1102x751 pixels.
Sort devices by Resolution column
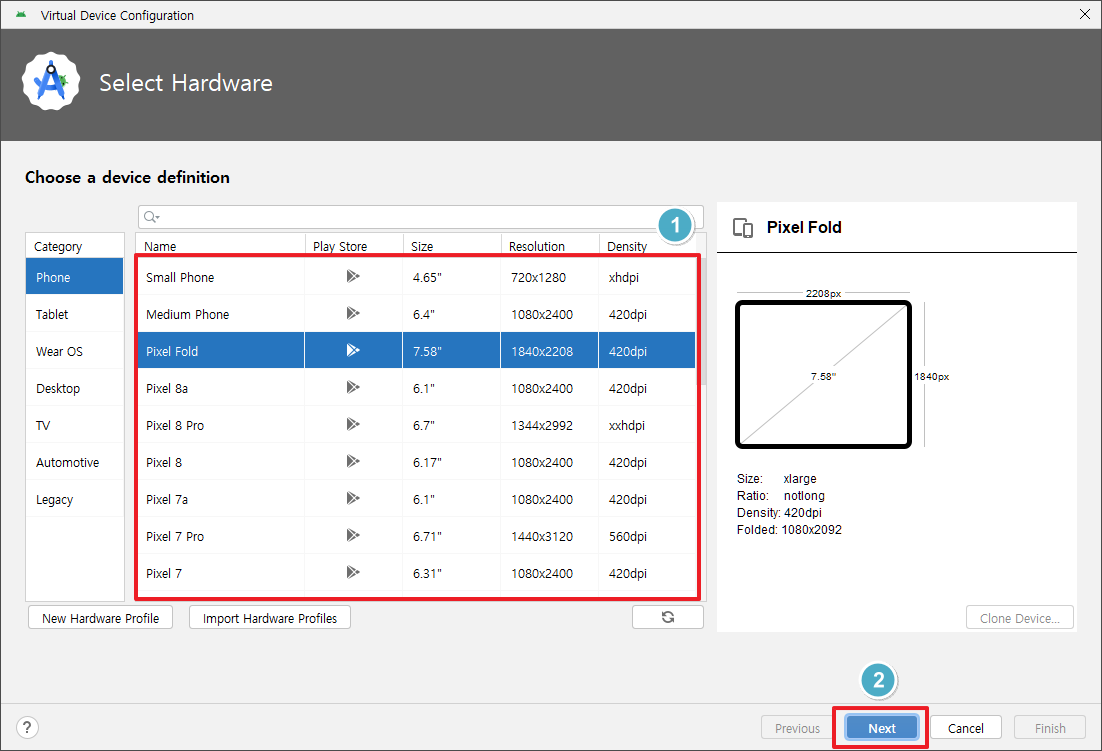click(550, 246)
